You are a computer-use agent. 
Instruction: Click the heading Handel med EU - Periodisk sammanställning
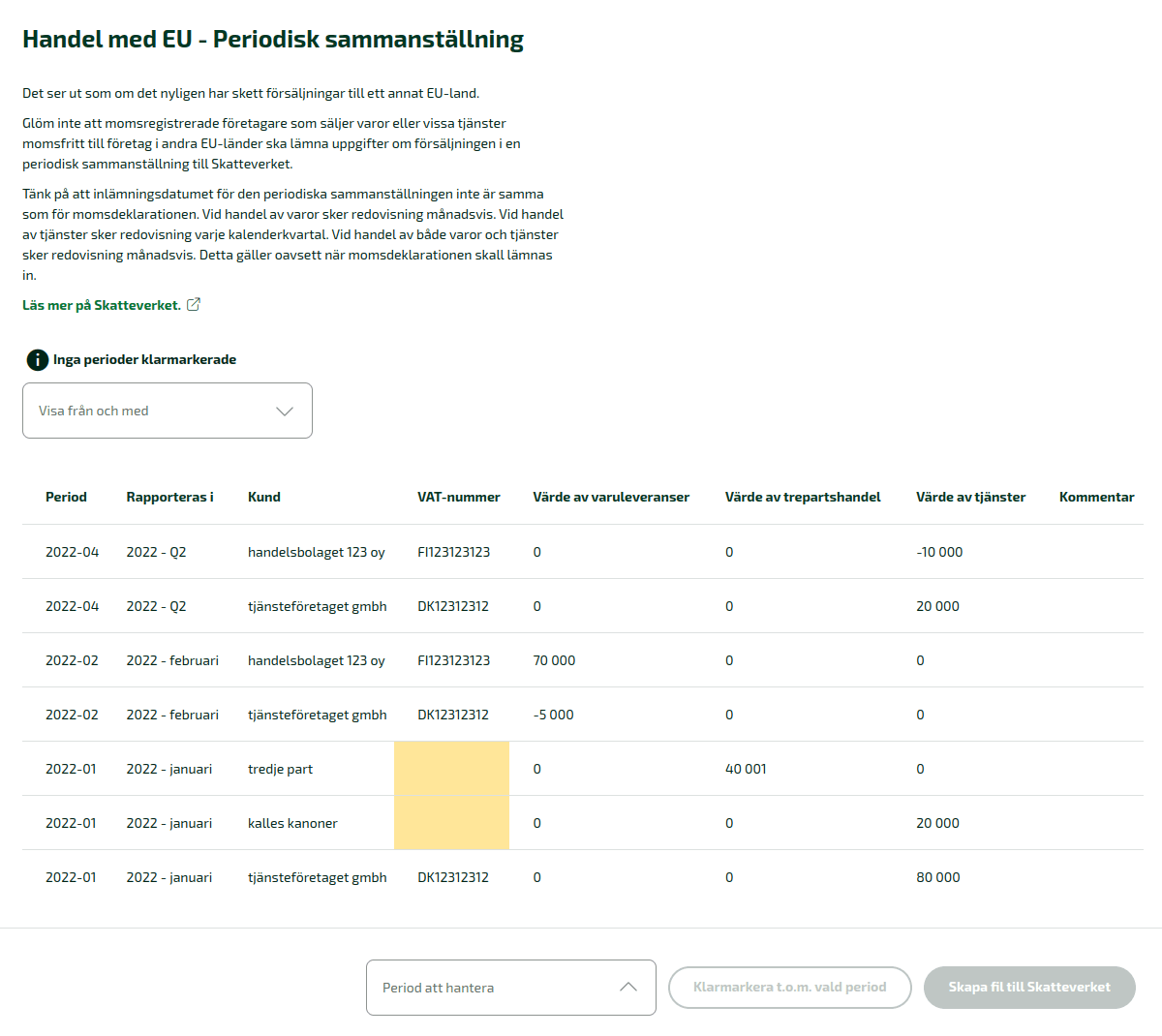(x=273, y=39)
